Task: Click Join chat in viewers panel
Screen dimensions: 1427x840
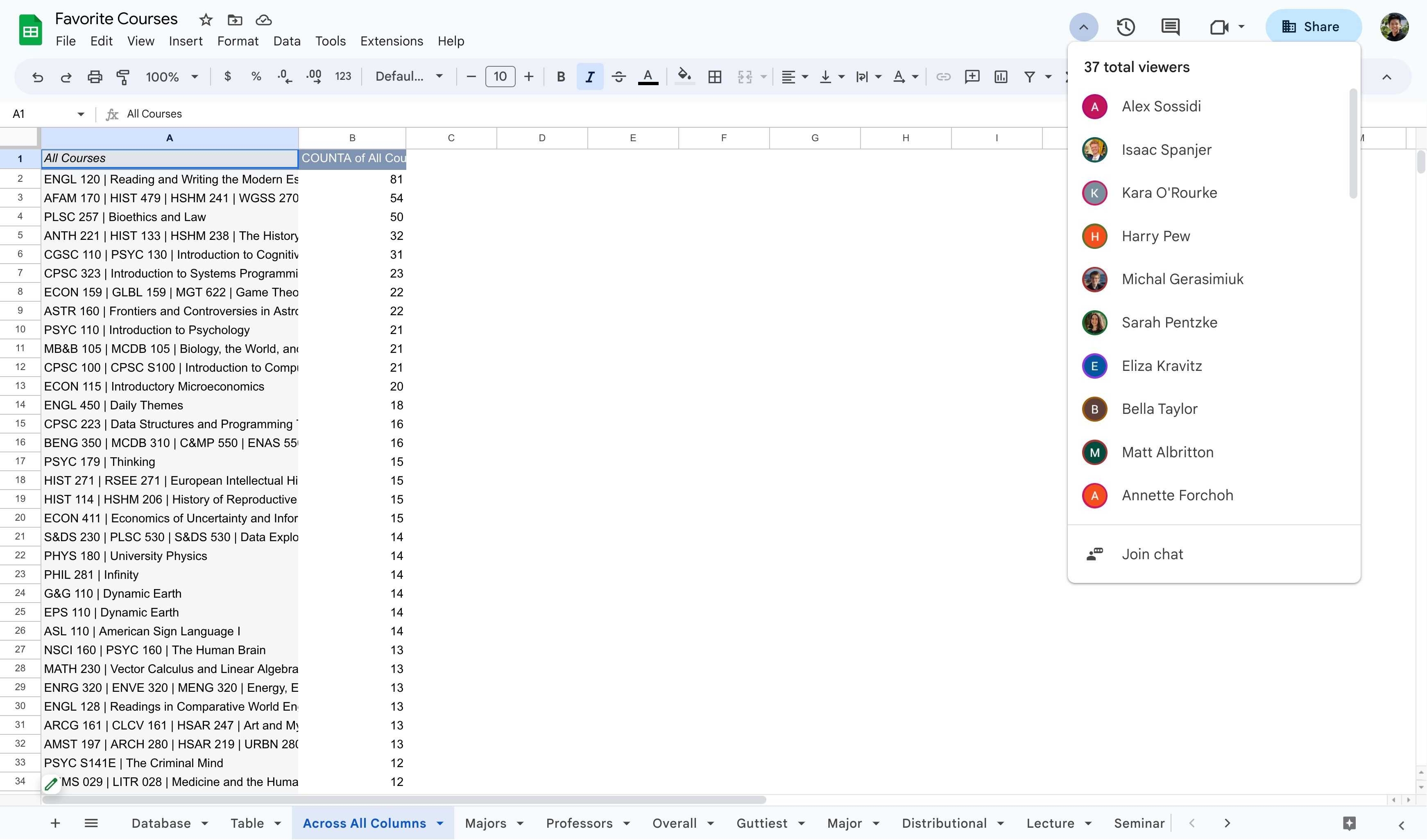Action: point(1152,554)
